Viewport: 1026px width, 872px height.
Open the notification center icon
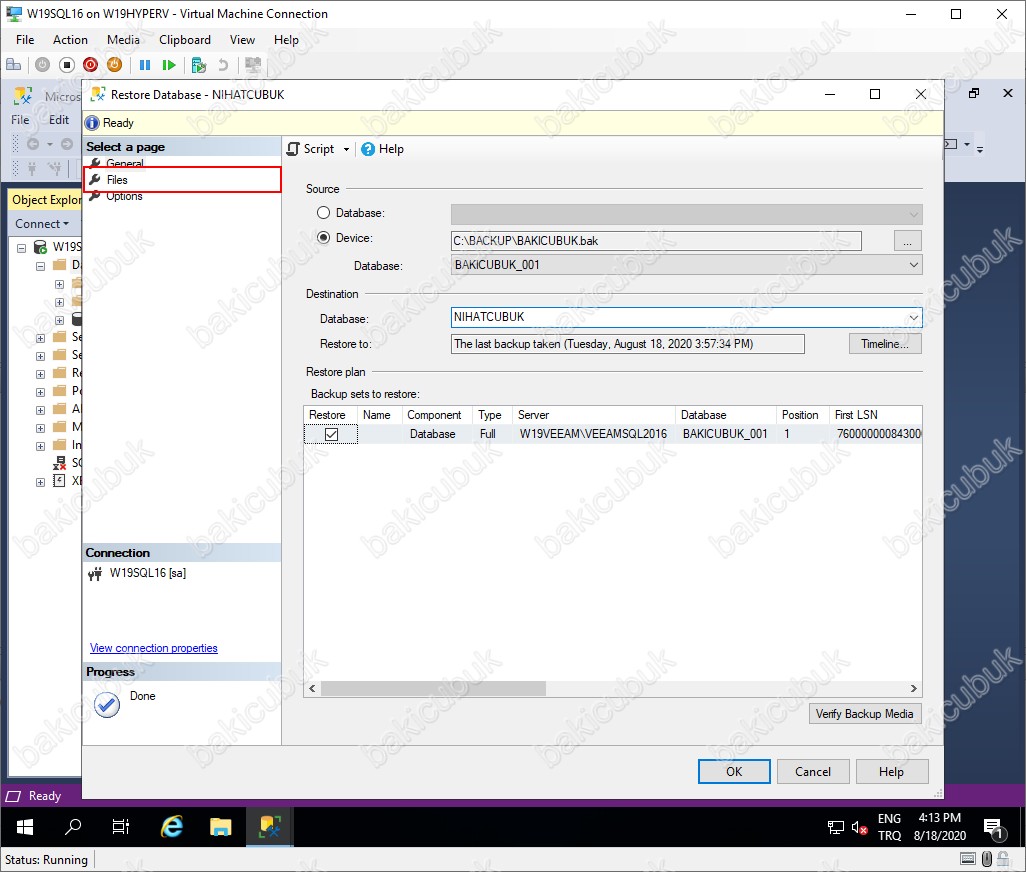pyautogui.click(x=993, y=828)
